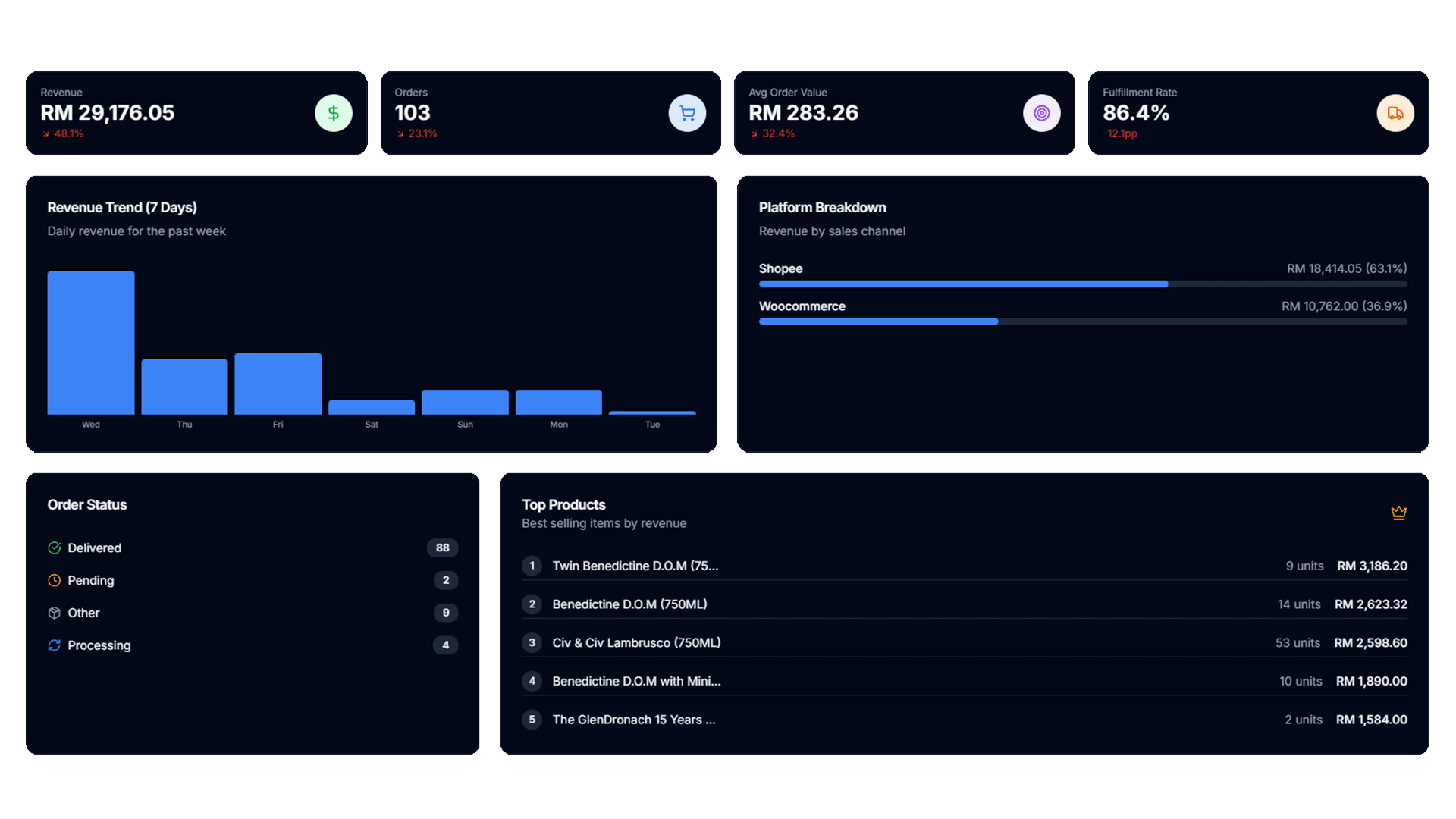Screen dimensions: 1456x819
Task: Click the orange truck Fulfillment Rate icon
Action: (x=1395, y=113)
